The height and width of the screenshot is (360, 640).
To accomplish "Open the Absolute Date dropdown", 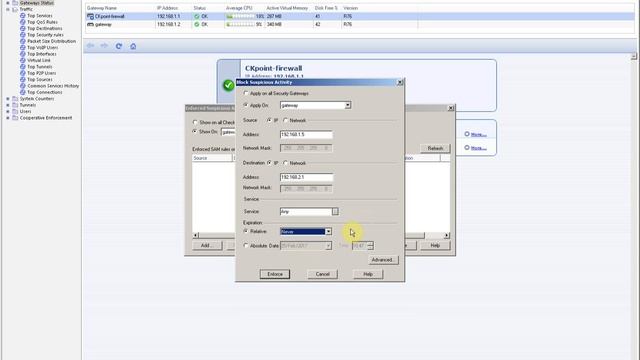I will [328, 246].
